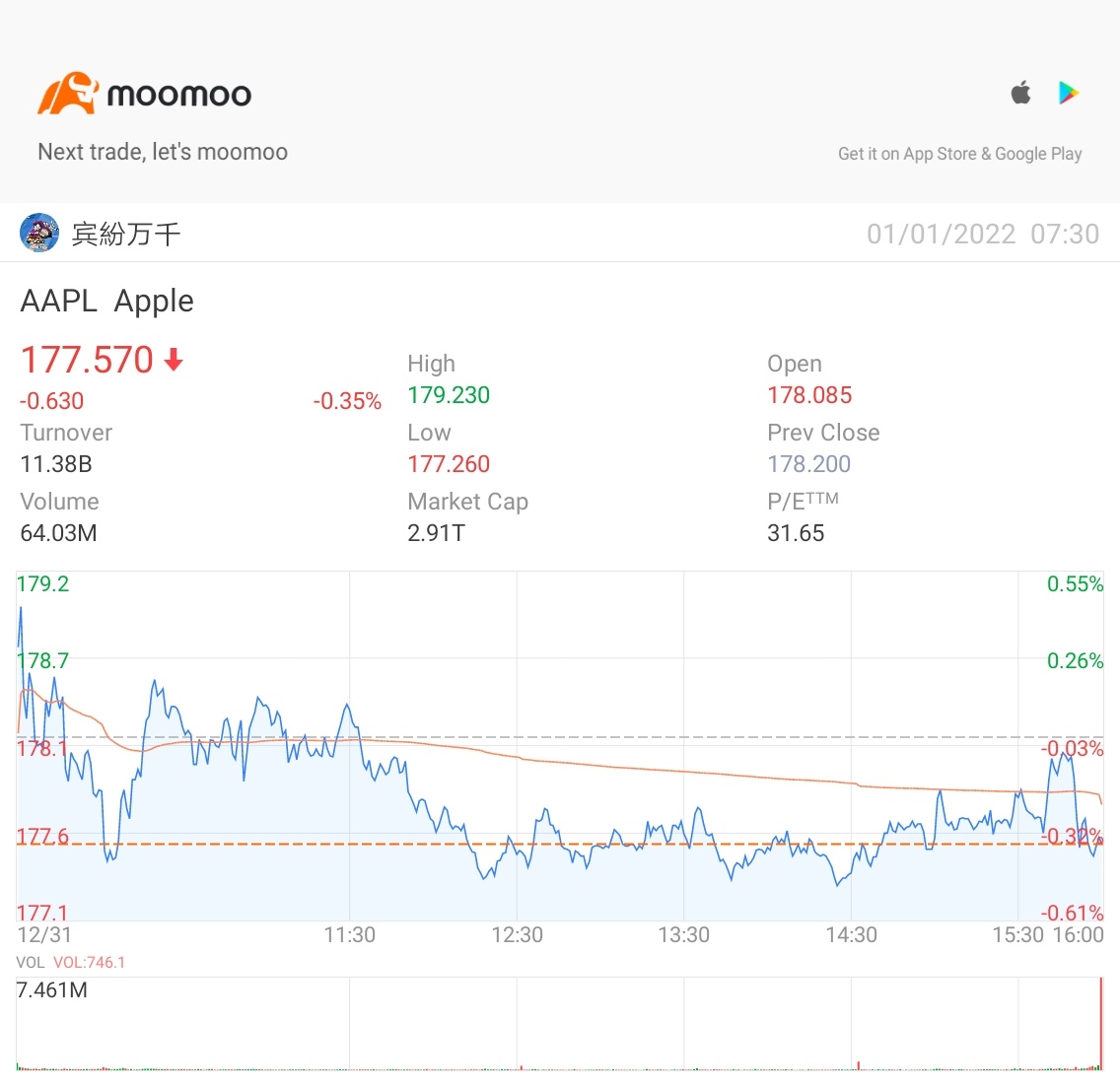Viewport: 1120px width, 1088px height.
Task: Click the Open value 178.085
Action: [x=809, y=395]
